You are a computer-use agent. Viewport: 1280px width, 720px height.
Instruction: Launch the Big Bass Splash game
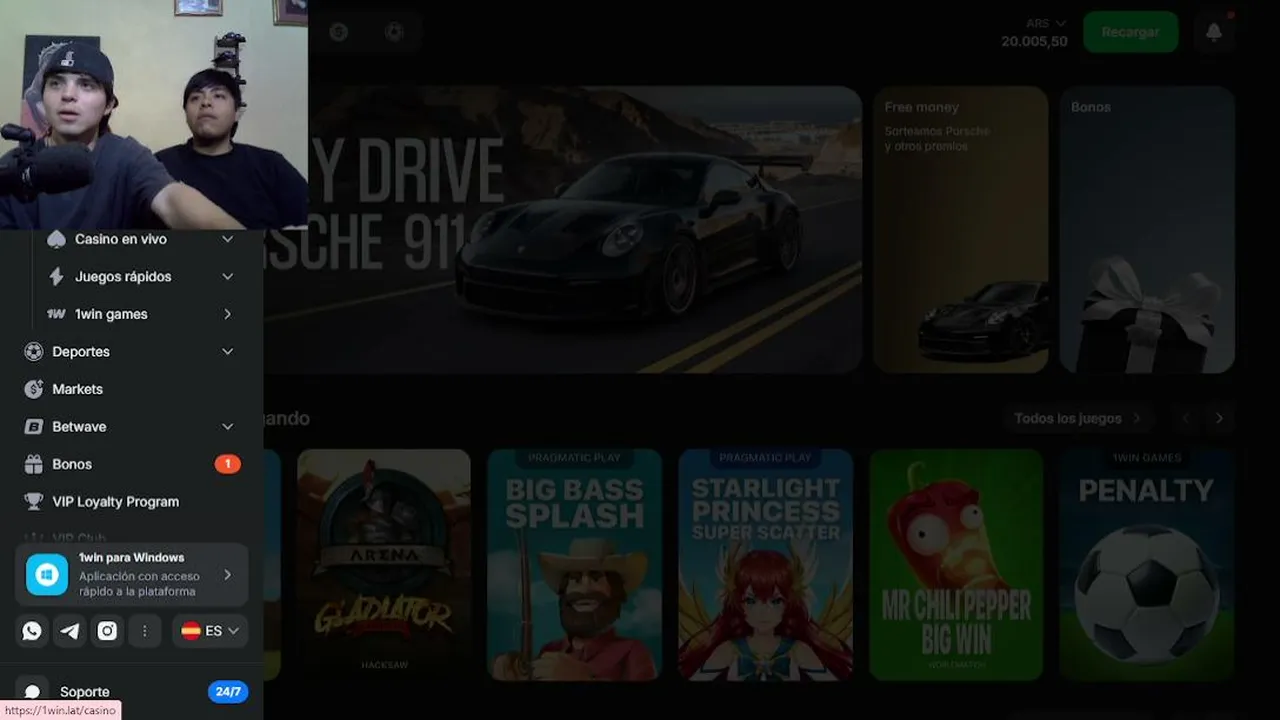[x=575, y=564]
